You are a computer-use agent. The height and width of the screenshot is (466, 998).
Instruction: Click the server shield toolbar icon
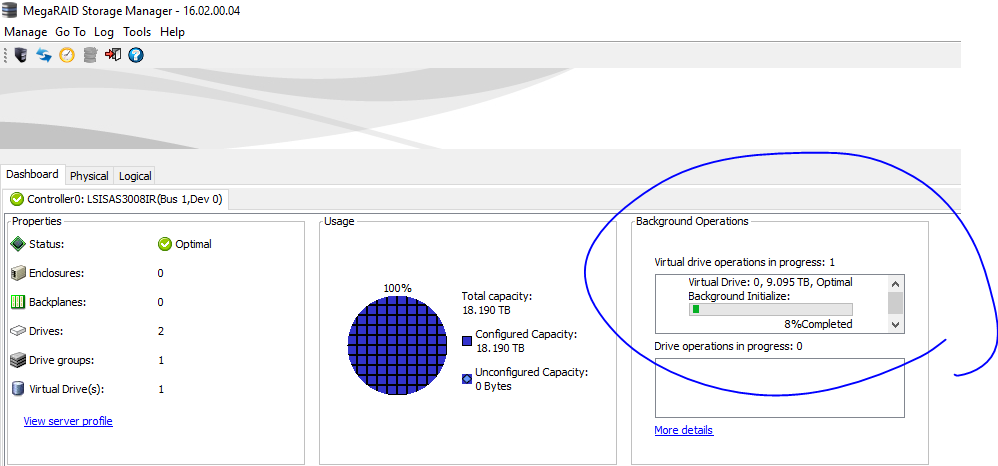click(20, 55)
